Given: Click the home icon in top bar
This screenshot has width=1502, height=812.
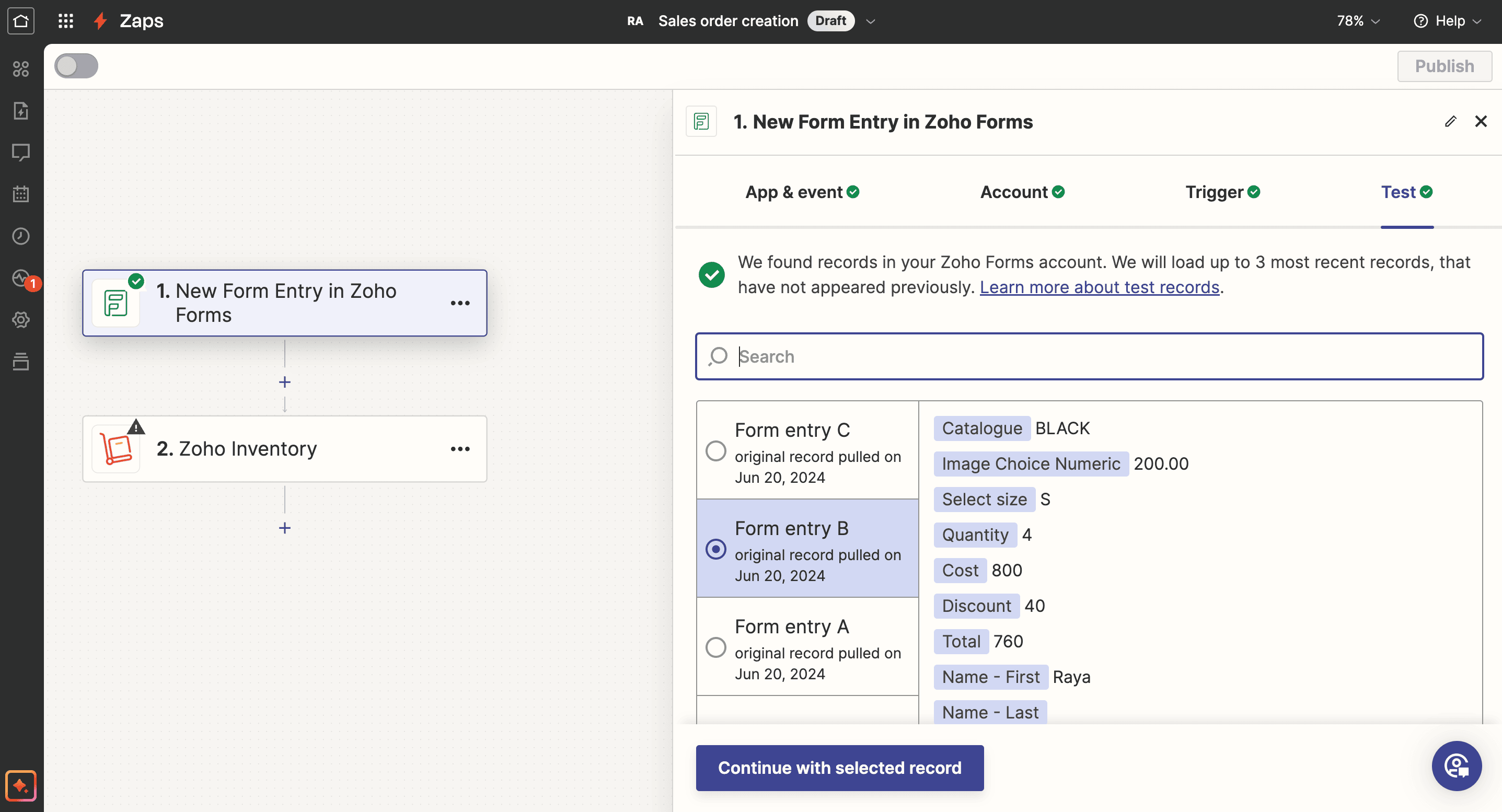Looking at the screenshot, I should click(x=21, y=21).
